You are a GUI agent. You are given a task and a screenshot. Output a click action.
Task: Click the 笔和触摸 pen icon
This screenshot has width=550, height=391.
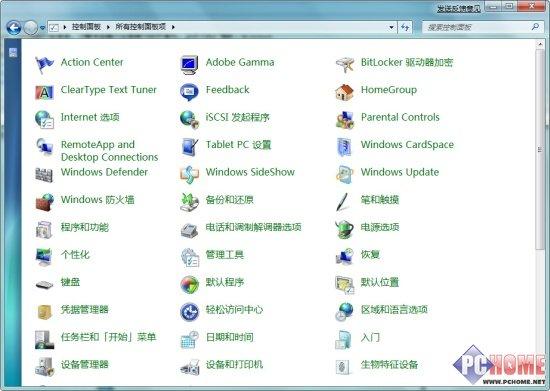tap(343, 202)
